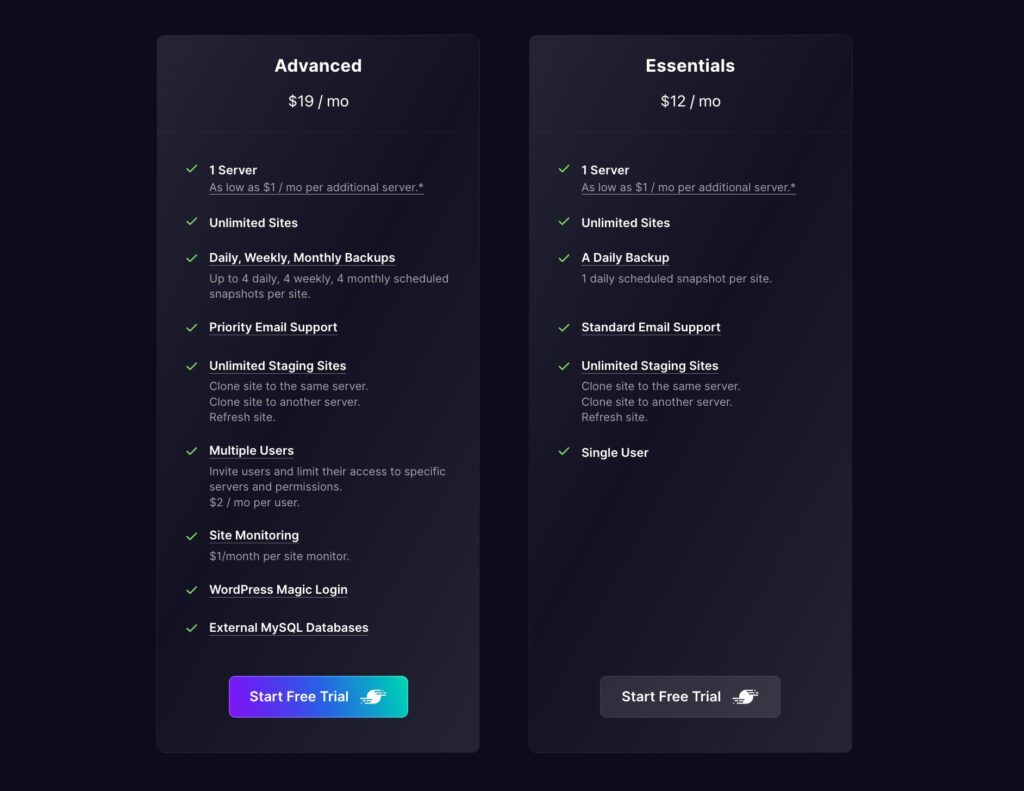Select the Advanced plan heading
This screenshot has height=791, width=1024.
[x=318, y=65]
